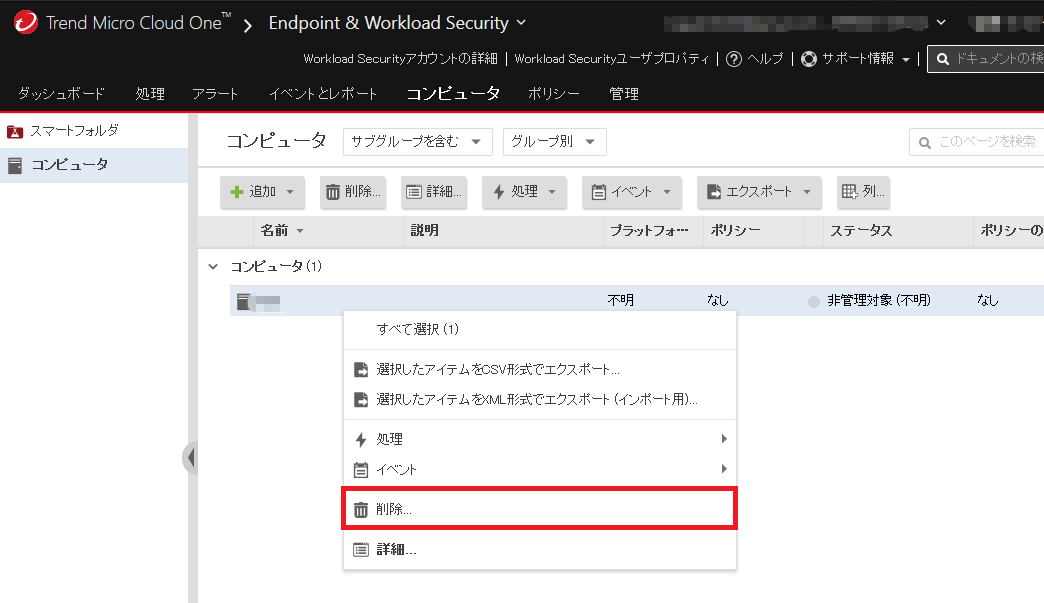Click the Smart Folder icon in sidebar
This screenshot has height=603, width=1044.
(15, 132)
